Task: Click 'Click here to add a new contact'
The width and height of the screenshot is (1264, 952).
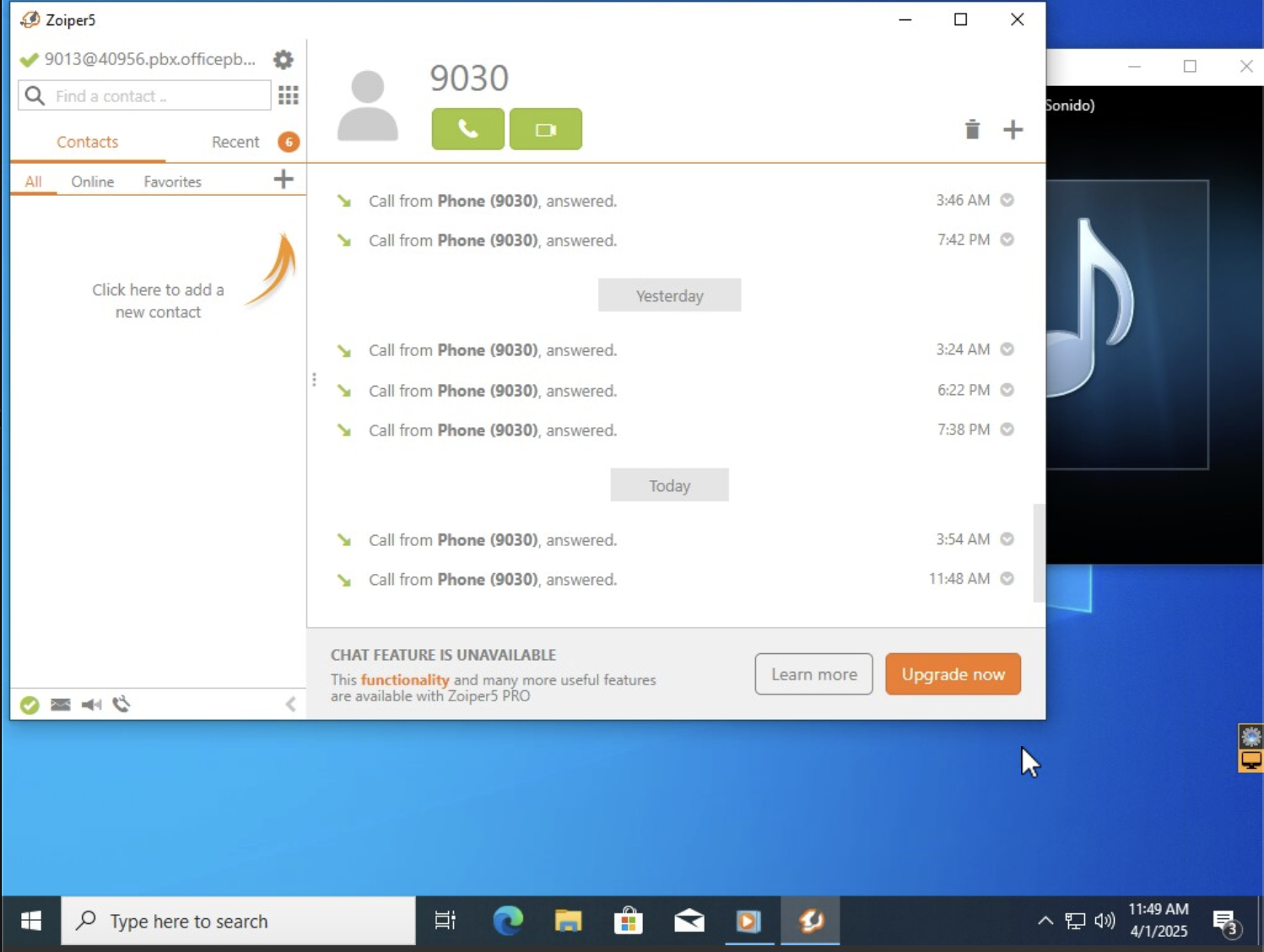Action: (x=158, y=300)
